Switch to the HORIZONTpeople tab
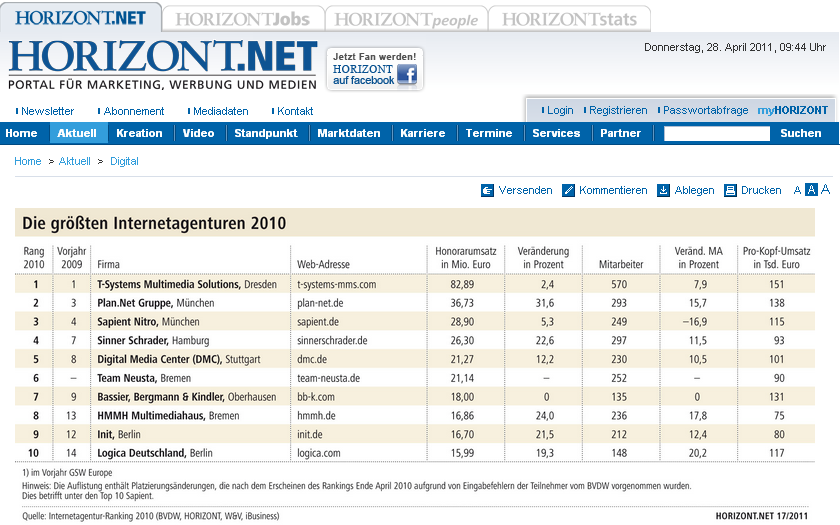The height and width of the screenshot is (525, 840). click(406, 20)
